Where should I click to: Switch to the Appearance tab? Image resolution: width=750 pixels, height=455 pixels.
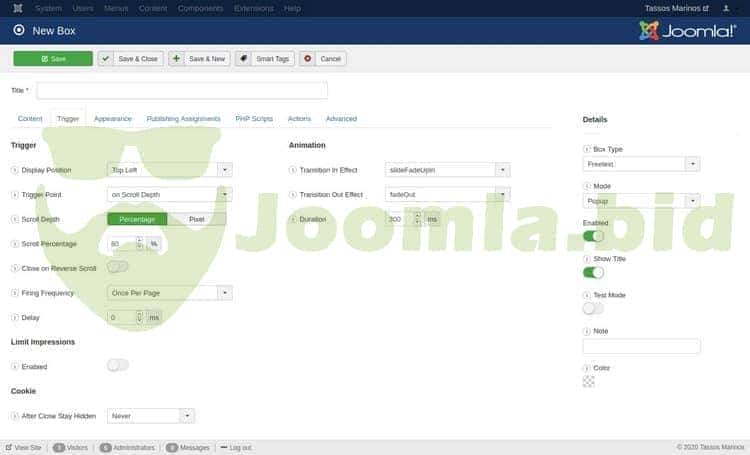113,118
